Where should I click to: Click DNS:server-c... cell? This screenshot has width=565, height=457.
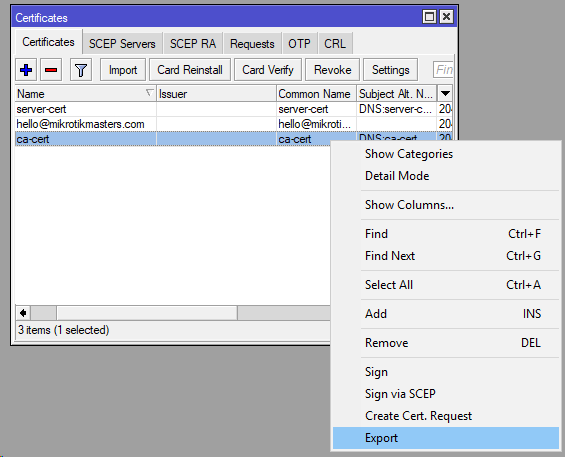click(396, 109)
